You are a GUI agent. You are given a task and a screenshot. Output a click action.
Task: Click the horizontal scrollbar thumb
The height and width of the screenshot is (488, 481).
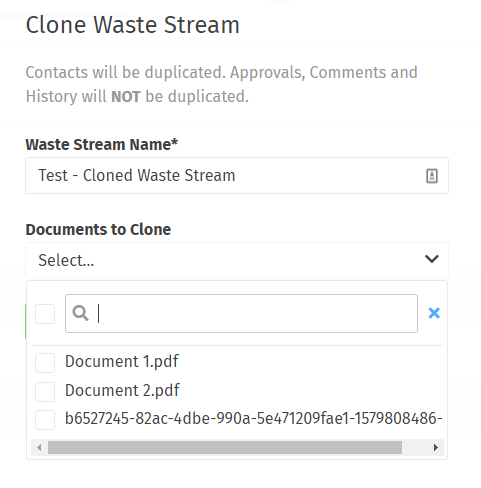225,447
